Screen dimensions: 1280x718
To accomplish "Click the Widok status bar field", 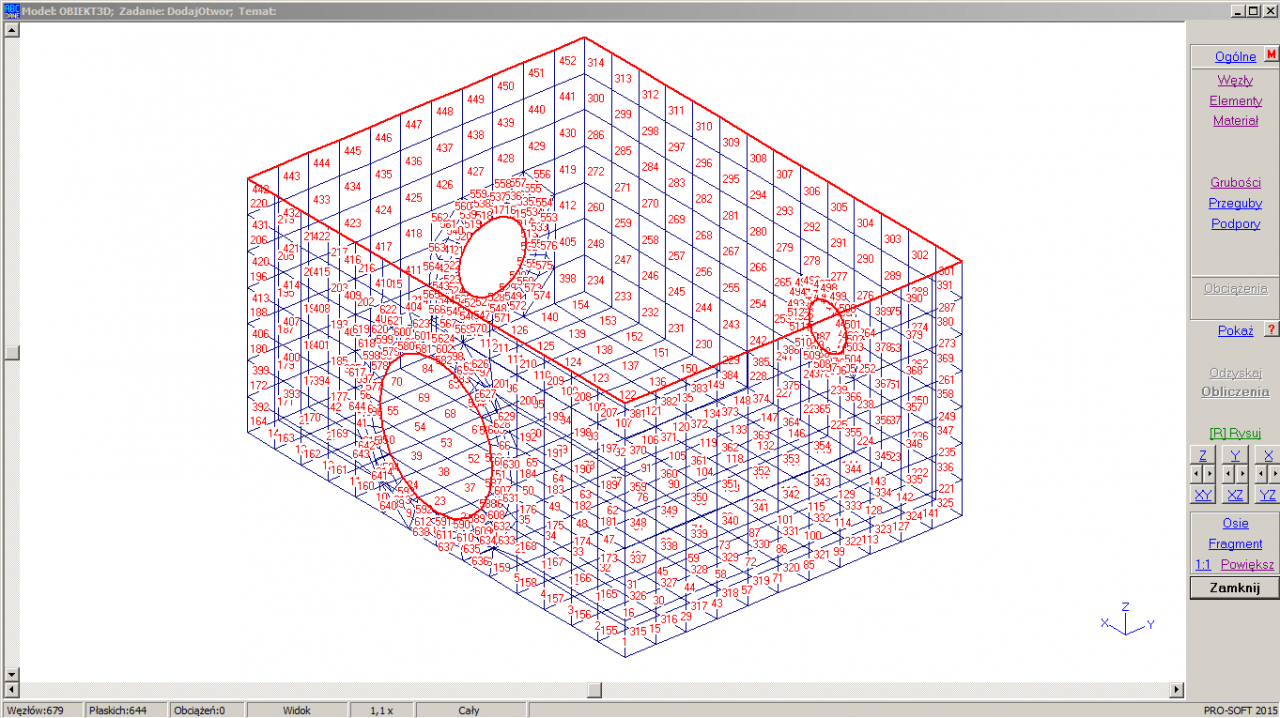I will pyautogui.click(x=296, y=710).
